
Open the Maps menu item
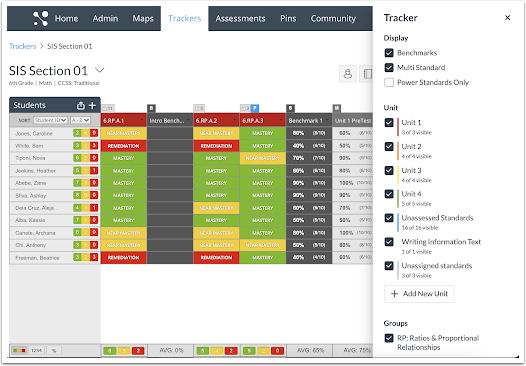point(143,18)
